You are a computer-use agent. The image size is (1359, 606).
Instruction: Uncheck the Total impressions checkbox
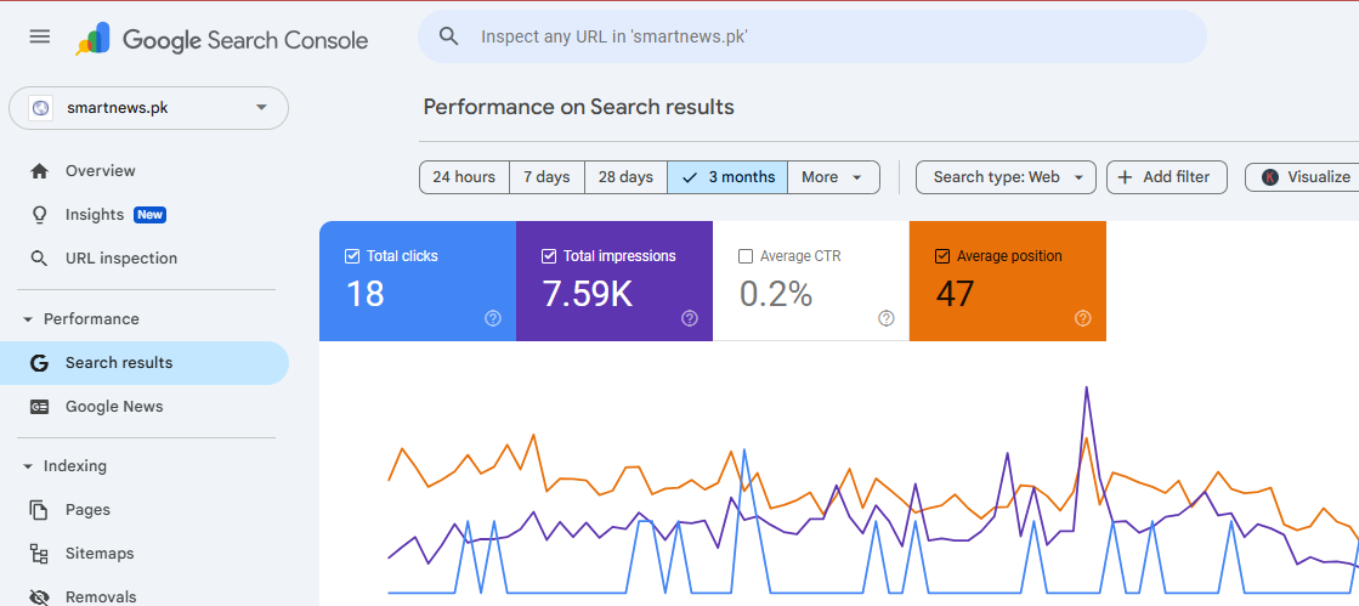click(x=549, y=256)
